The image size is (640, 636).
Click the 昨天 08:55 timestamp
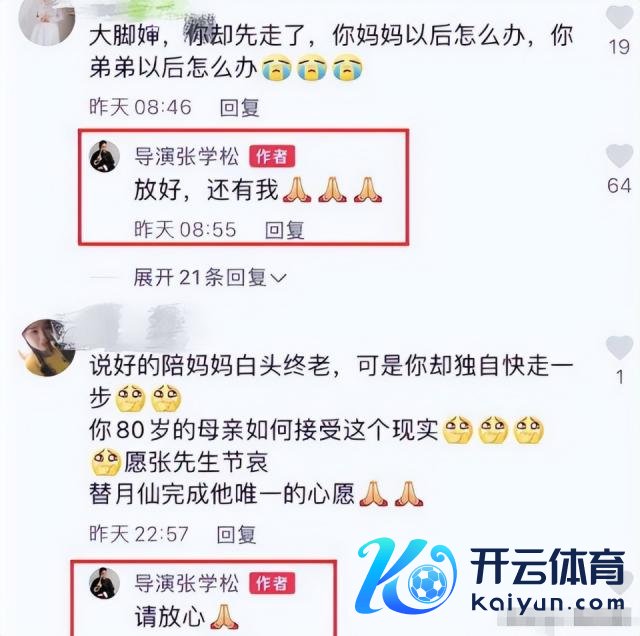(x=185, y=230)
